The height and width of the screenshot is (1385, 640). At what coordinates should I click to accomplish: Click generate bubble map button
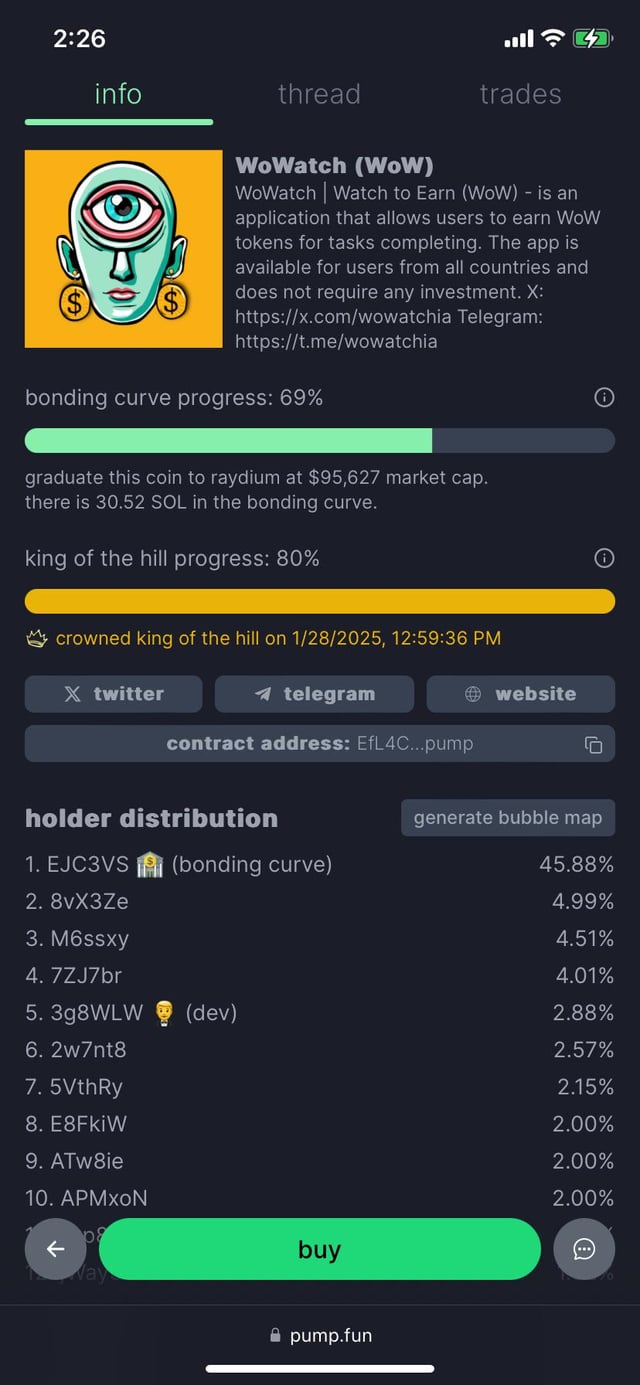point(507,818)
